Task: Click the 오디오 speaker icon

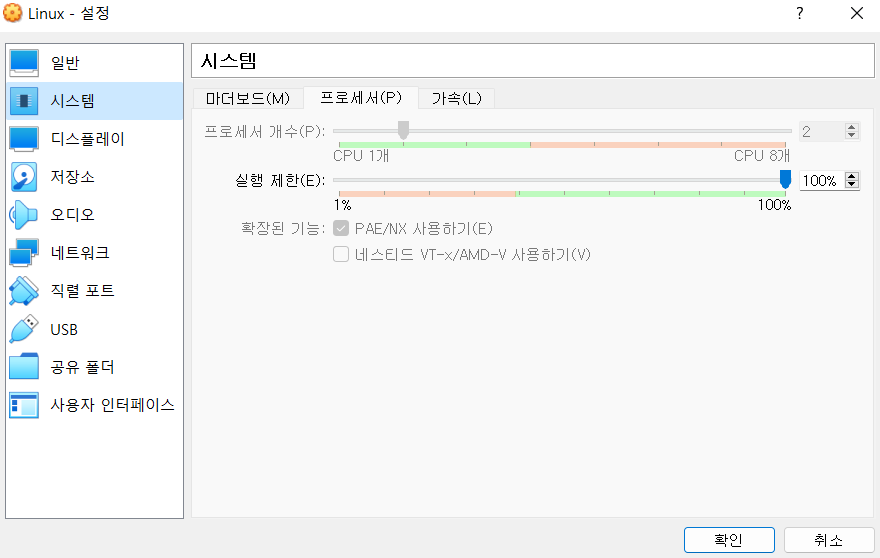Action: 24,215
